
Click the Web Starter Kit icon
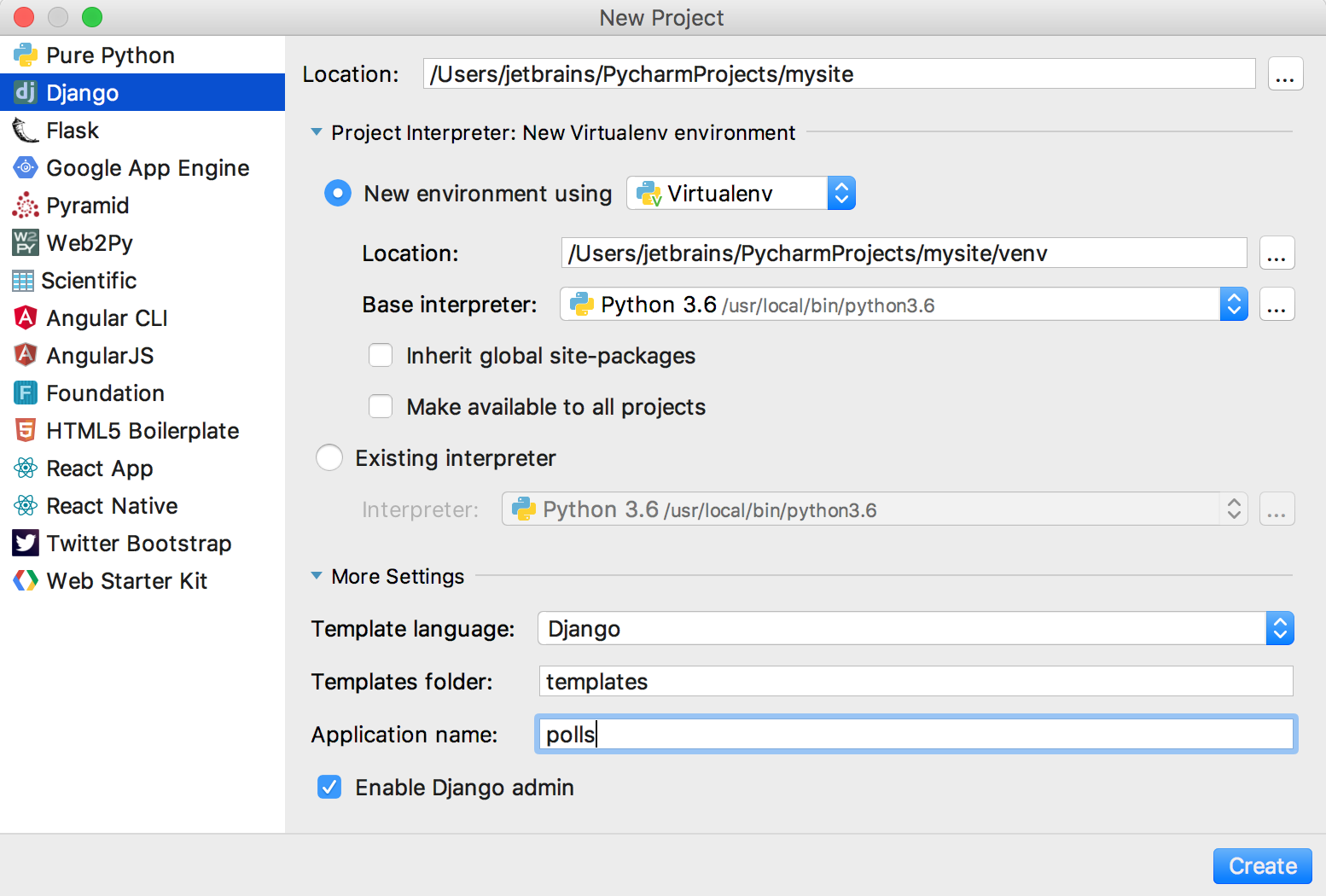(x=26, y=580)
